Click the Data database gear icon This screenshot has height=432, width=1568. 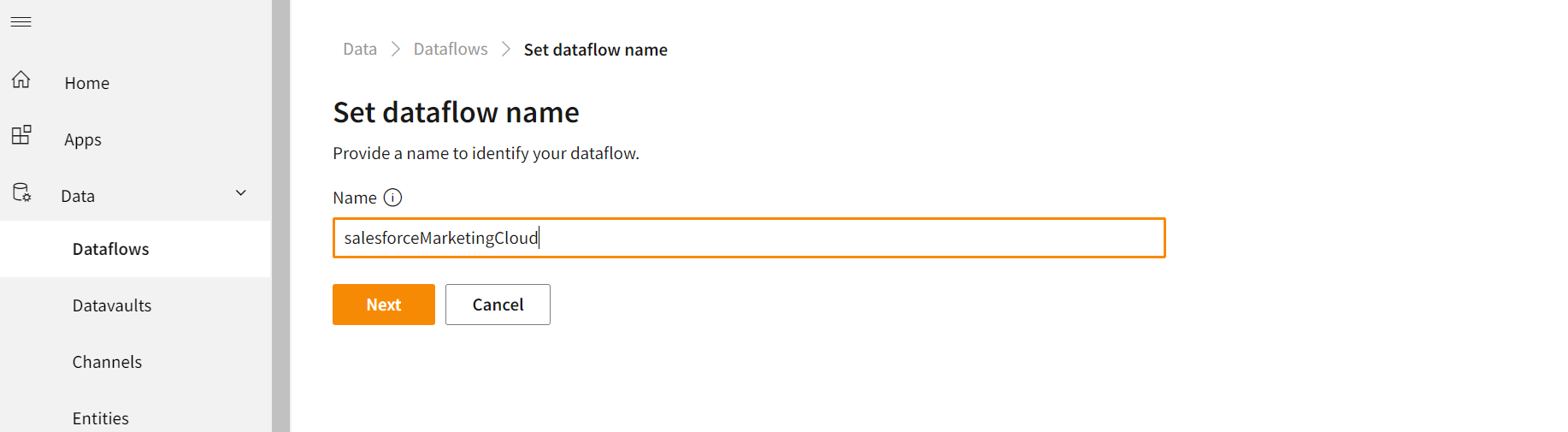click(21, 192)
